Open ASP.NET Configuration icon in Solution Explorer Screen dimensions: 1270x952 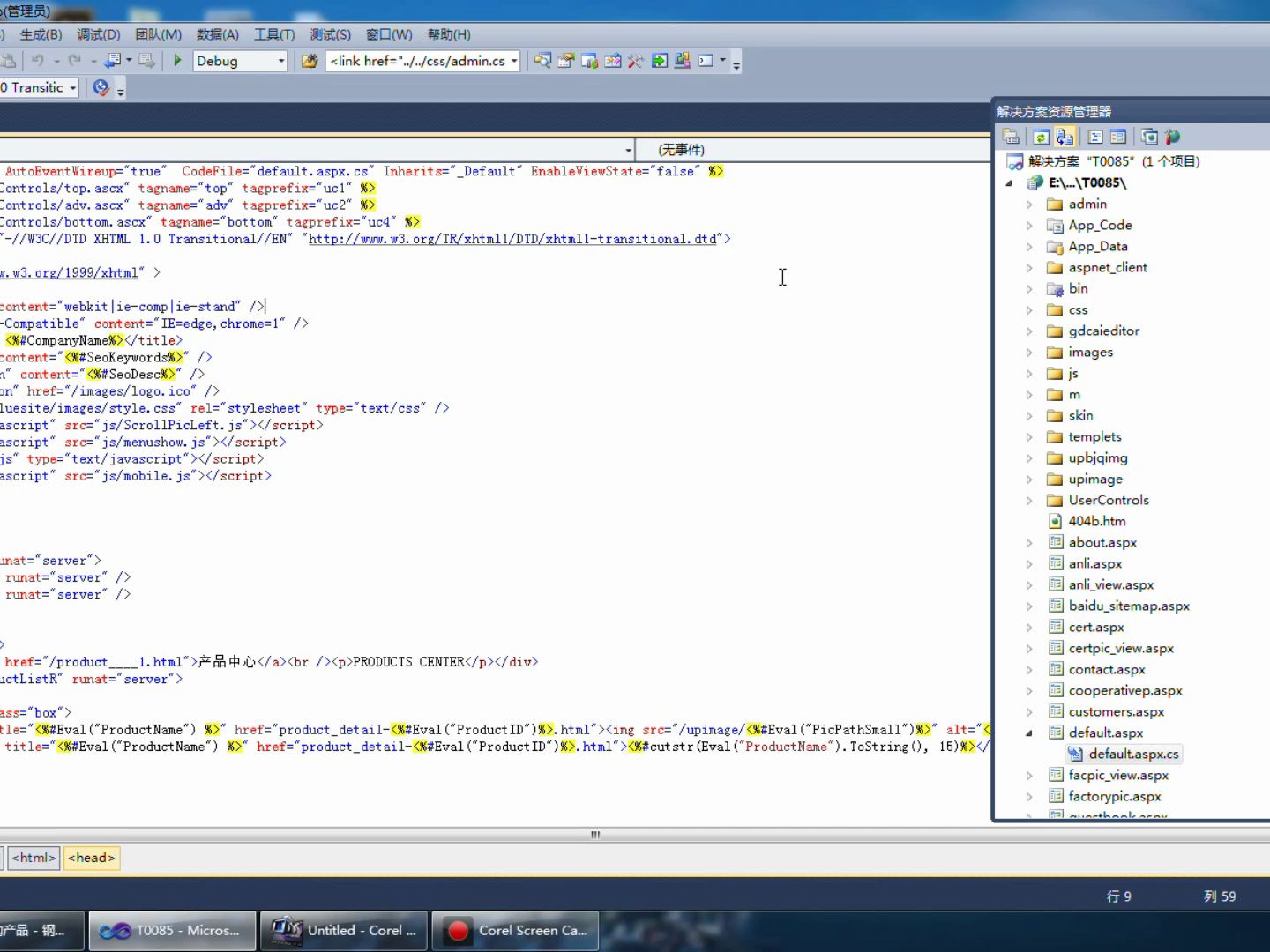click(1172, 137)
